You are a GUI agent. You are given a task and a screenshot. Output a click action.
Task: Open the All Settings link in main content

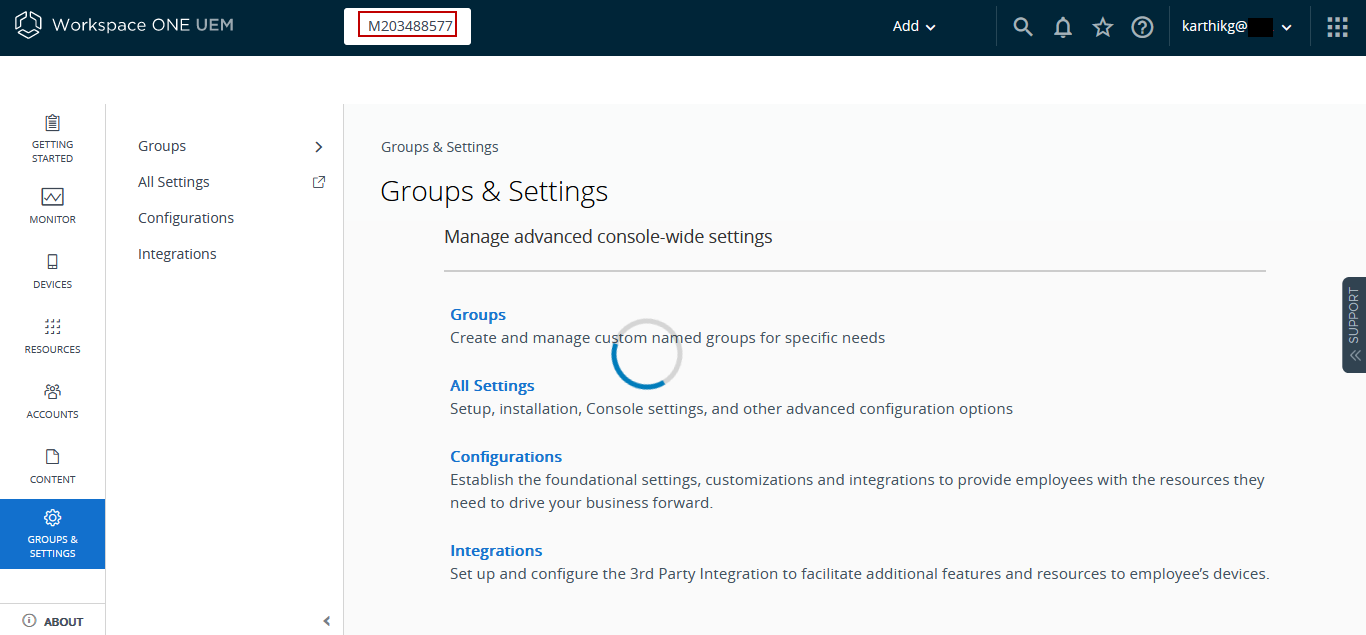click(x=492, y=386)
